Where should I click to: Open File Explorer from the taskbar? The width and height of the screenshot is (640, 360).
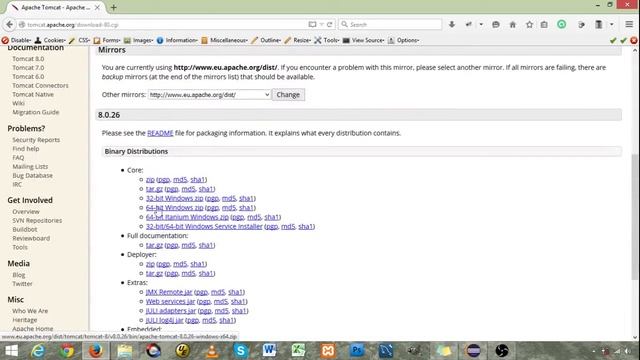124,351
